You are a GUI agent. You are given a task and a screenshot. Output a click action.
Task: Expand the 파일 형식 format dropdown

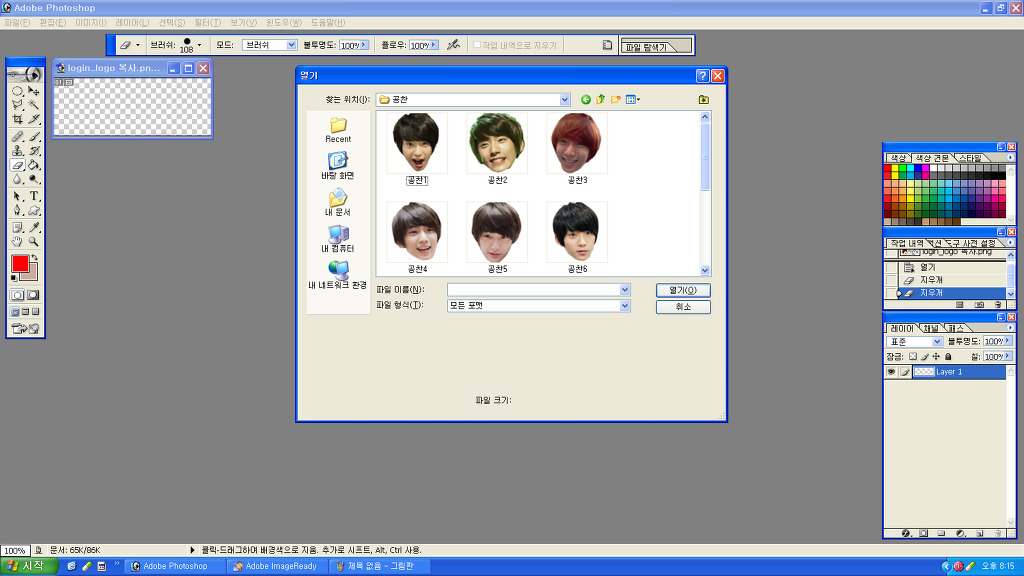point(625,306)
